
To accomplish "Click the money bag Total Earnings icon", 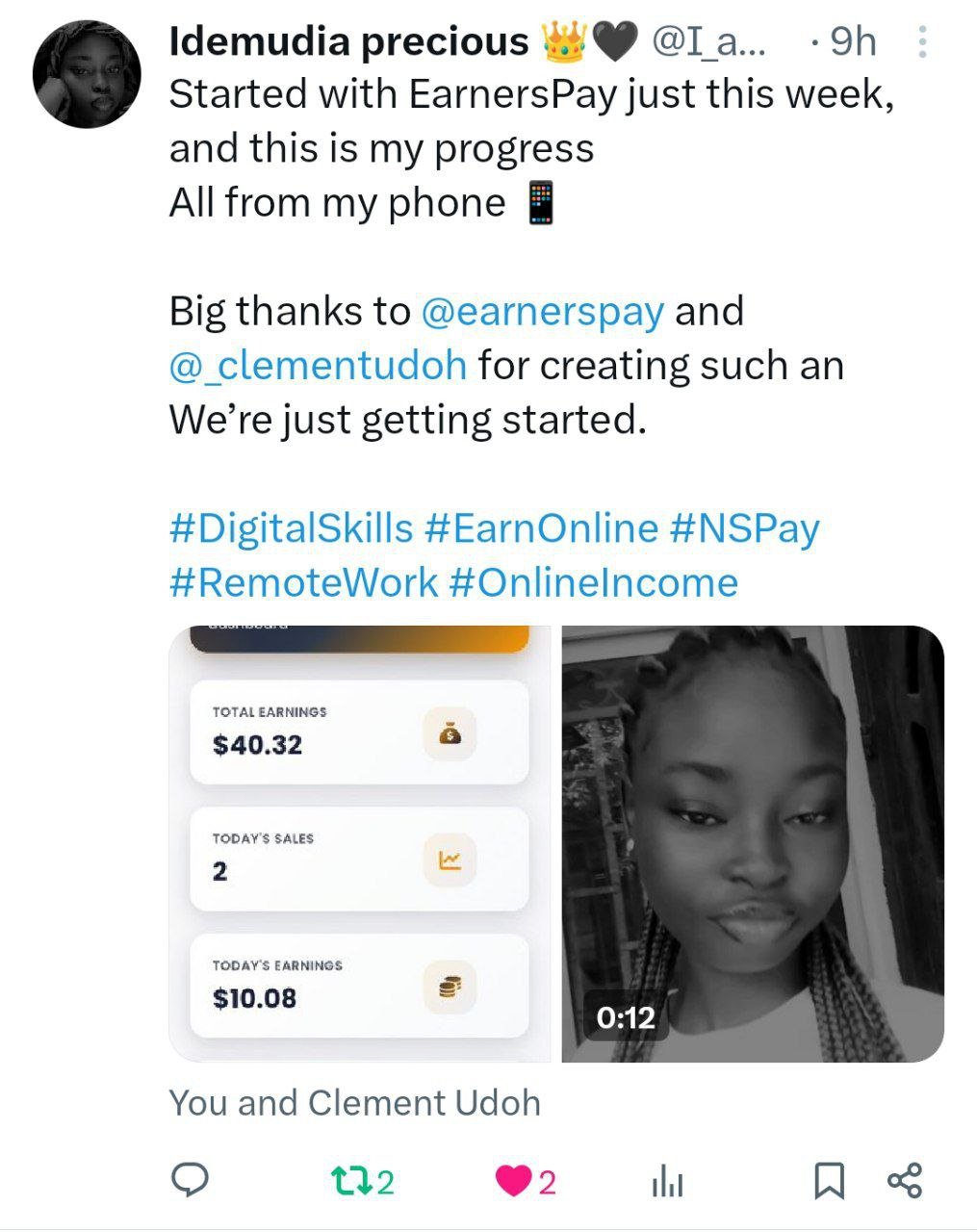I will [x=450, y=734].
